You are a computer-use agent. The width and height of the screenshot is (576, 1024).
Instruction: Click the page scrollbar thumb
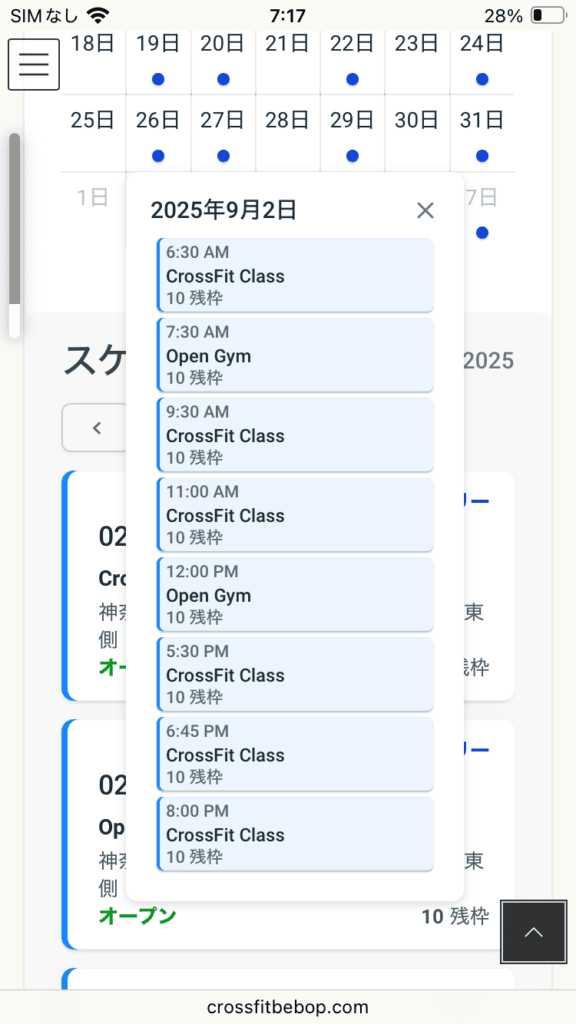(x=14, y=219)
